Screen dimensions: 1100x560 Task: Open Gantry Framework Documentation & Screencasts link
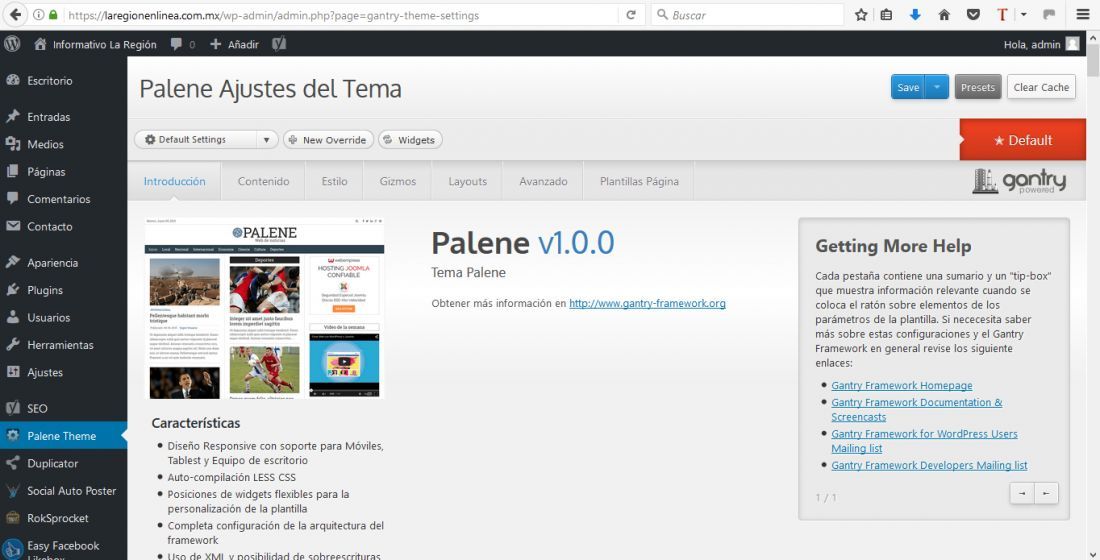pyautogui.click(x=916, y=409)
